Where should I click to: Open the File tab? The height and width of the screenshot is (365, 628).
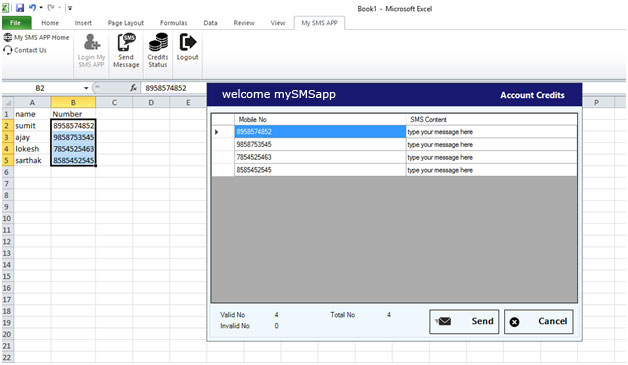[x=16, y=23]
